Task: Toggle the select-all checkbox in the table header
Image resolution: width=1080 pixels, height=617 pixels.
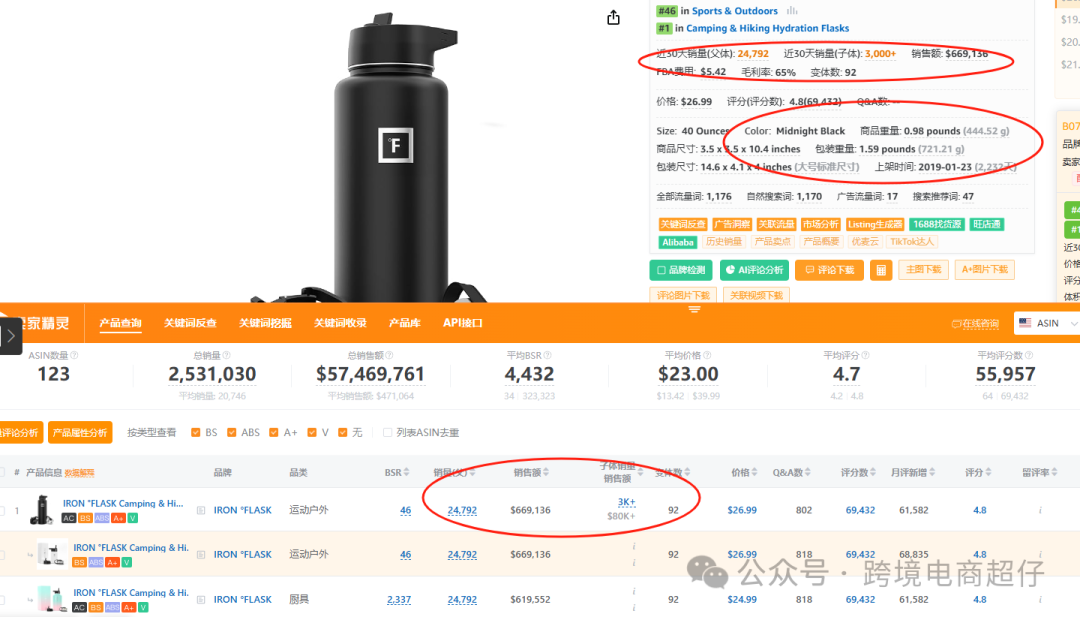Action: coord(2,472)
